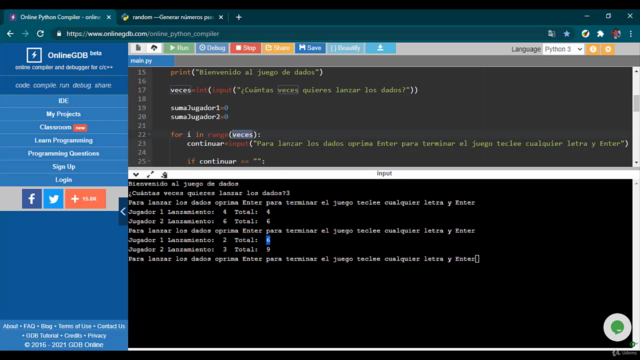This screenshot has height=360, width=640.
Task: Click the orange info icon
Action: [593, 49]
